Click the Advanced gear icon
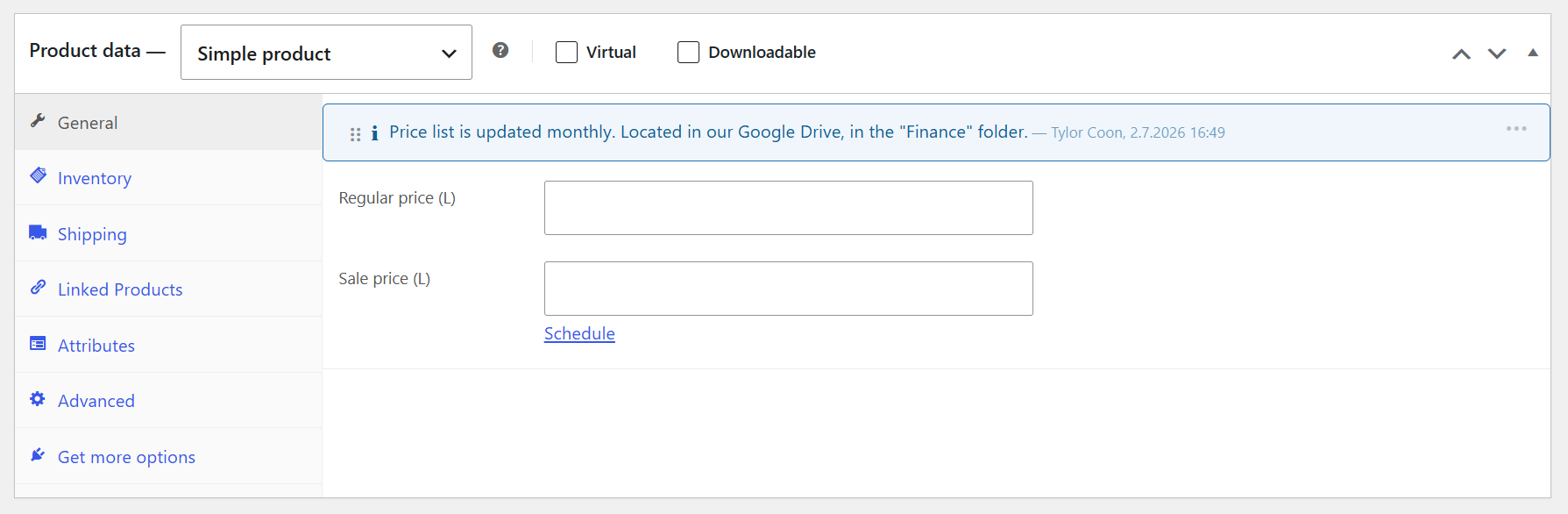 (37, 399)
